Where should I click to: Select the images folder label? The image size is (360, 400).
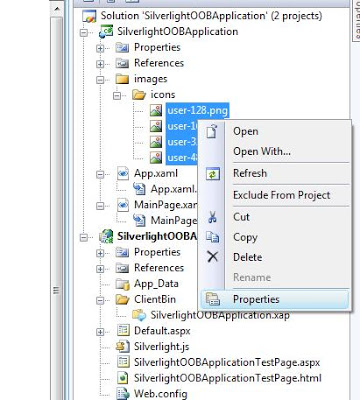click(x=150, y=79)
